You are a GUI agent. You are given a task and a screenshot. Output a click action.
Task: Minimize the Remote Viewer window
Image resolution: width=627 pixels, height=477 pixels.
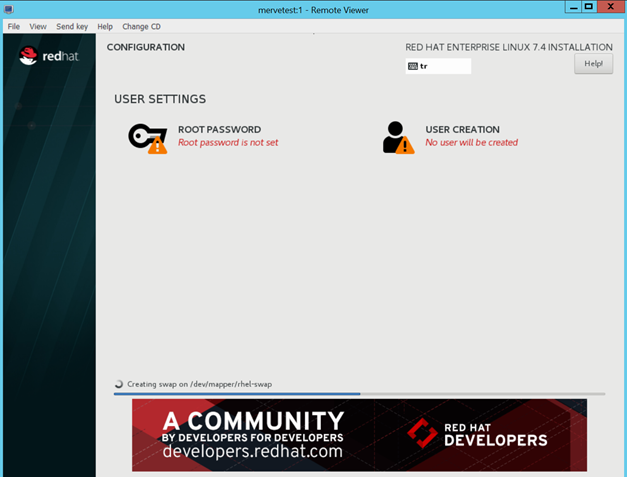pyautogui.click(x=574, y=7)
